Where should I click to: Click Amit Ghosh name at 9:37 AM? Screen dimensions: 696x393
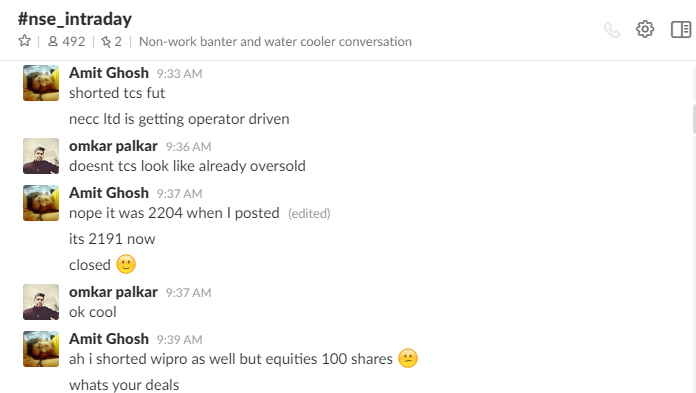click(109, 193)
